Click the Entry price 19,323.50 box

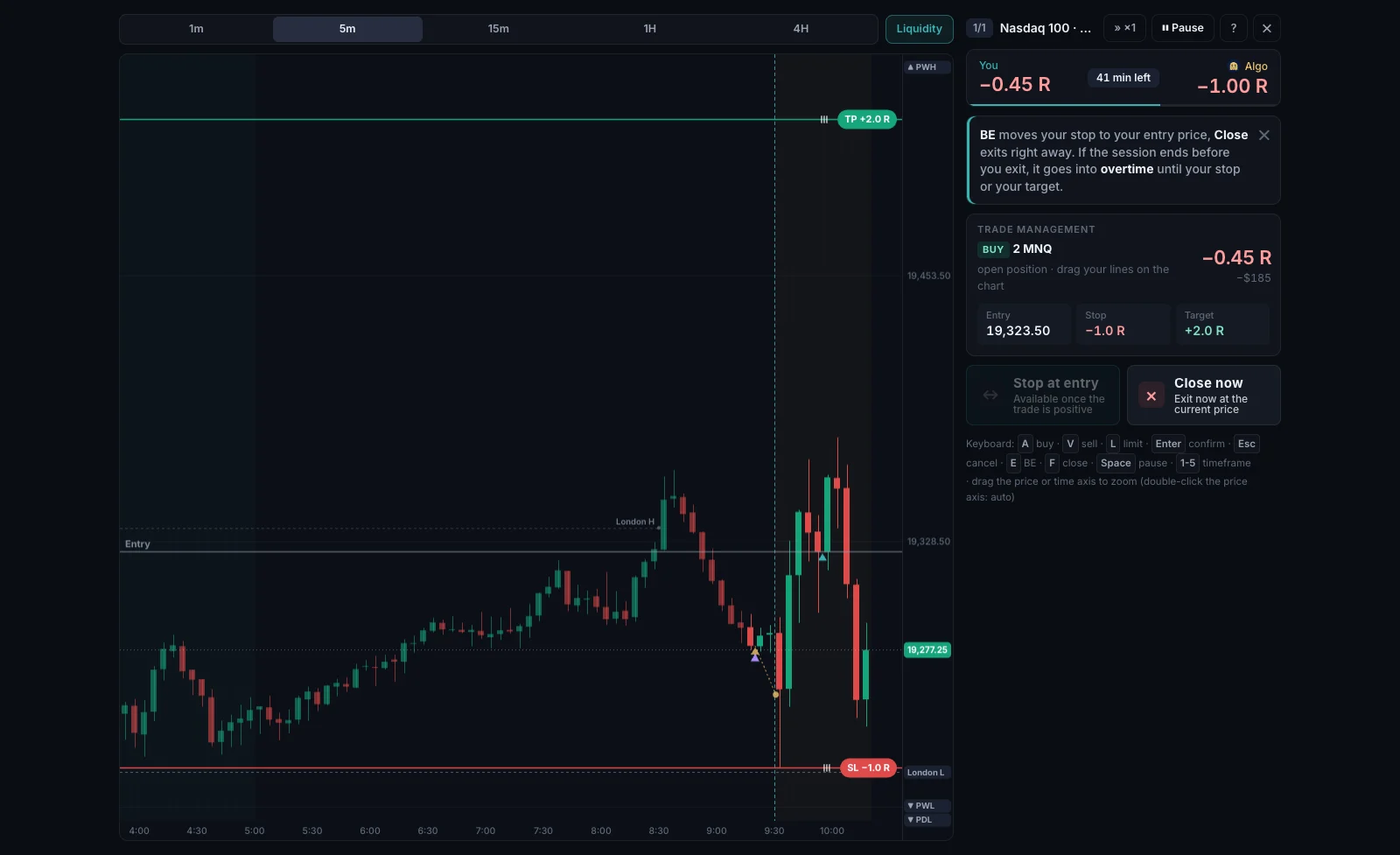click(x=1024, y=324)
